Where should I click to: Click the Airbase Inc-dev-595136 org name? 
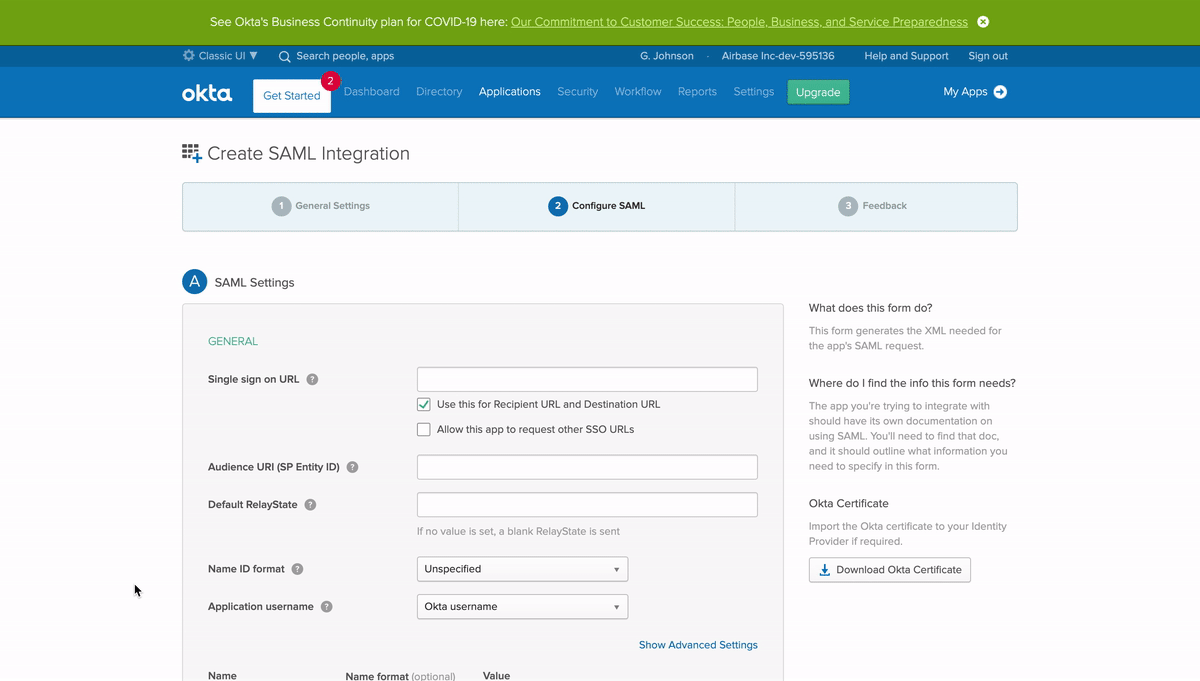click(778, 56)
